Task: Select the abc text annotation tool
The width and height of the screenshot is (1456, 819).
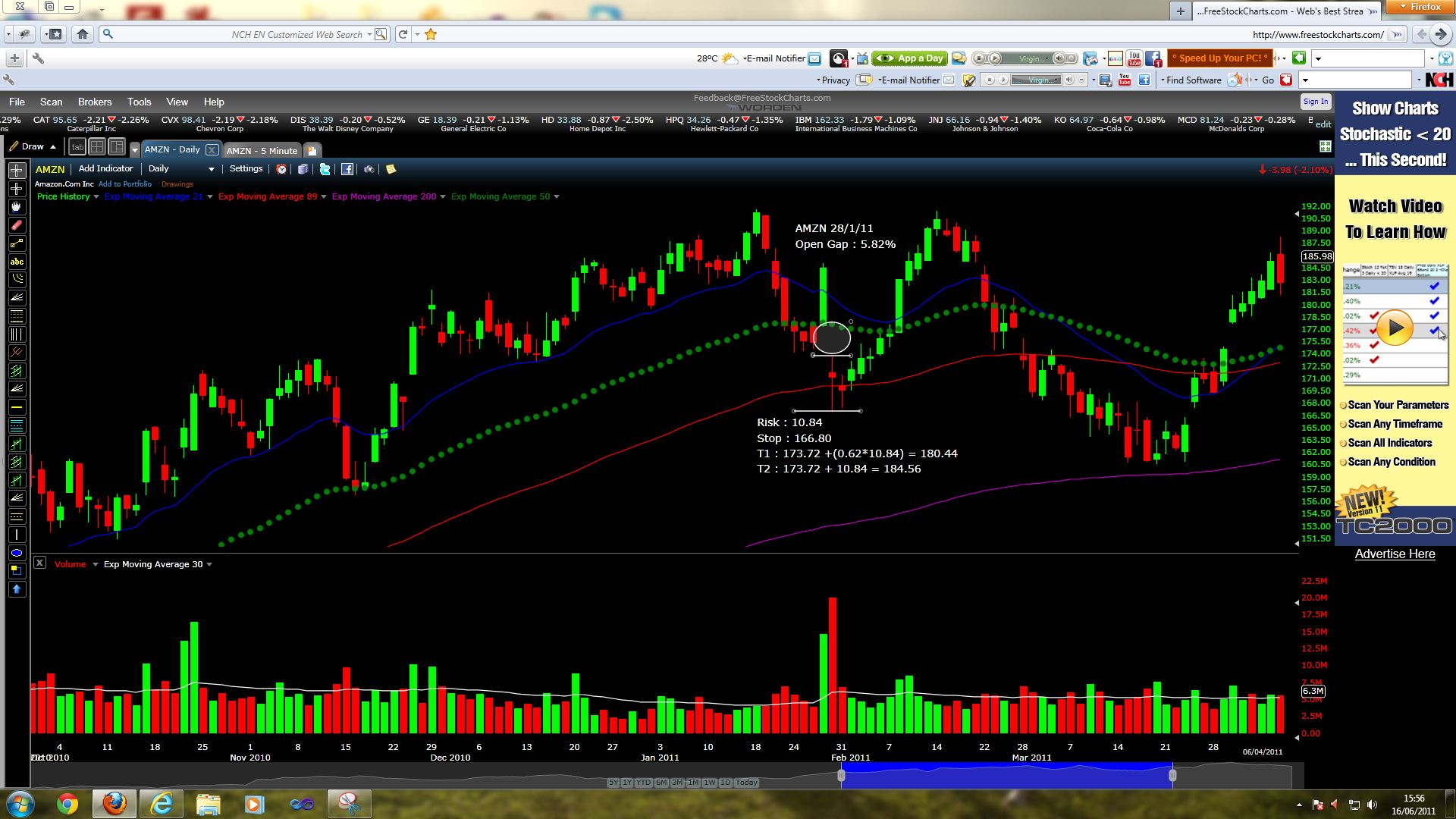Action: click(x=17, y=262)
